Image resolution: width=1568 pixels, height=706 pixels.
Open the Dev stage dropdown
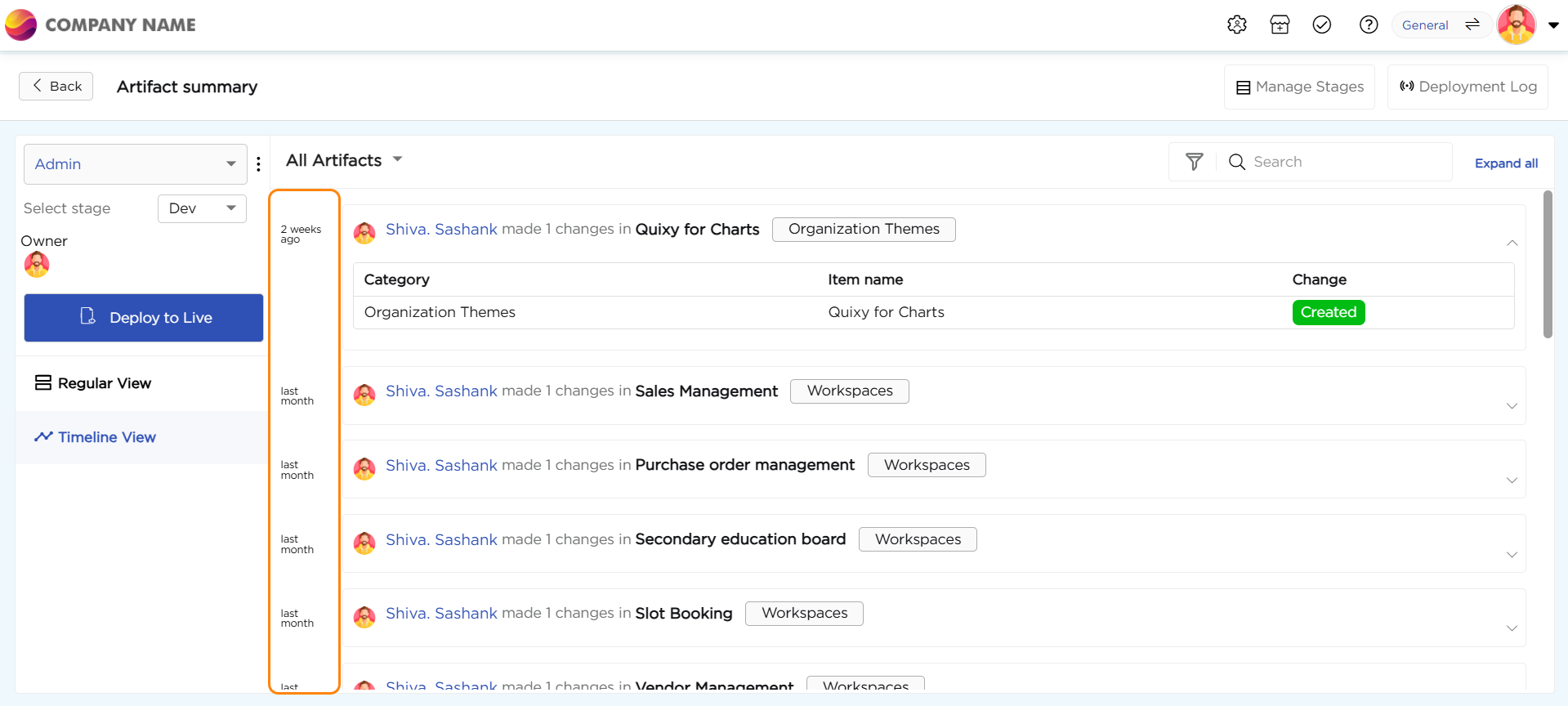[x=202, y=208]
